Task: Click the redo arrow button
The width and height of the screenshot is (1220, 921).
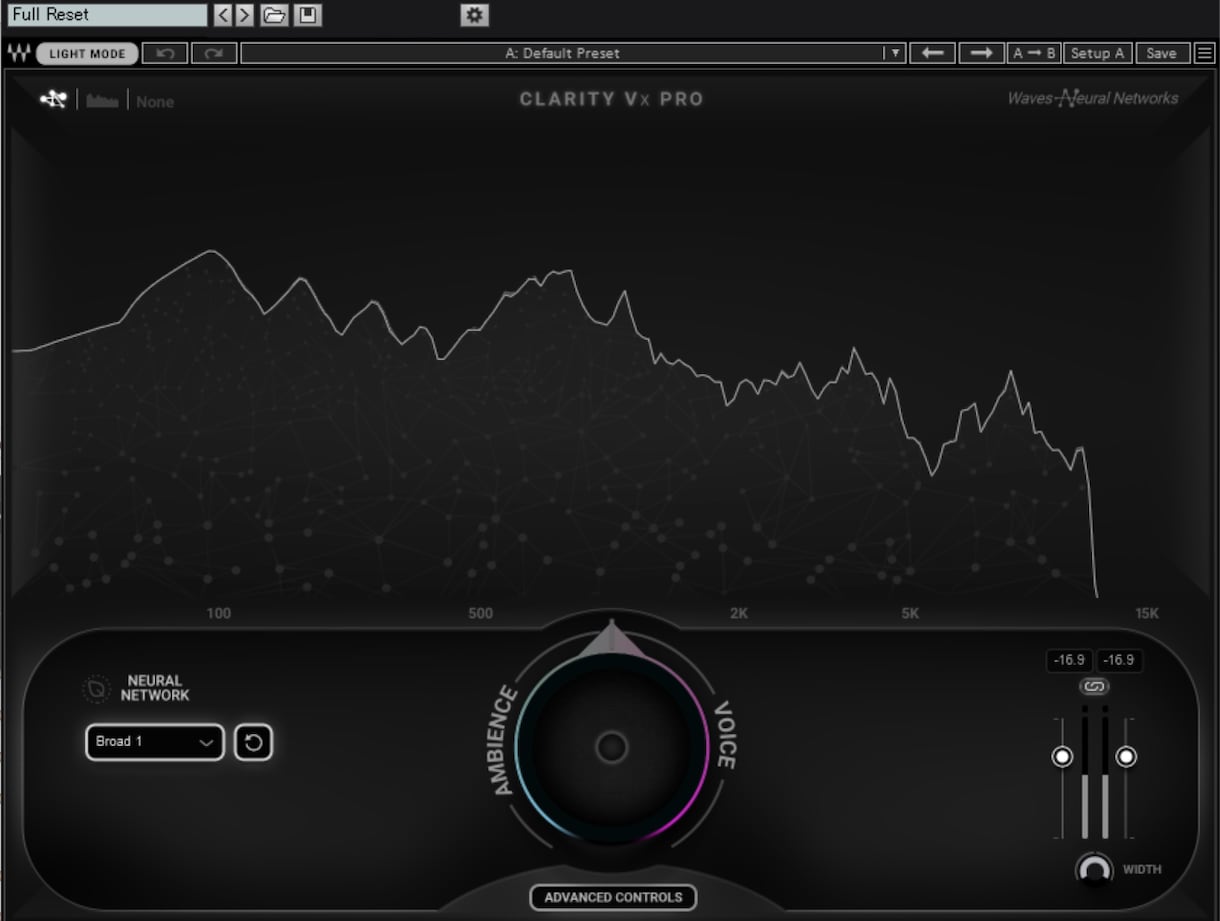Action: click(214, 53)
